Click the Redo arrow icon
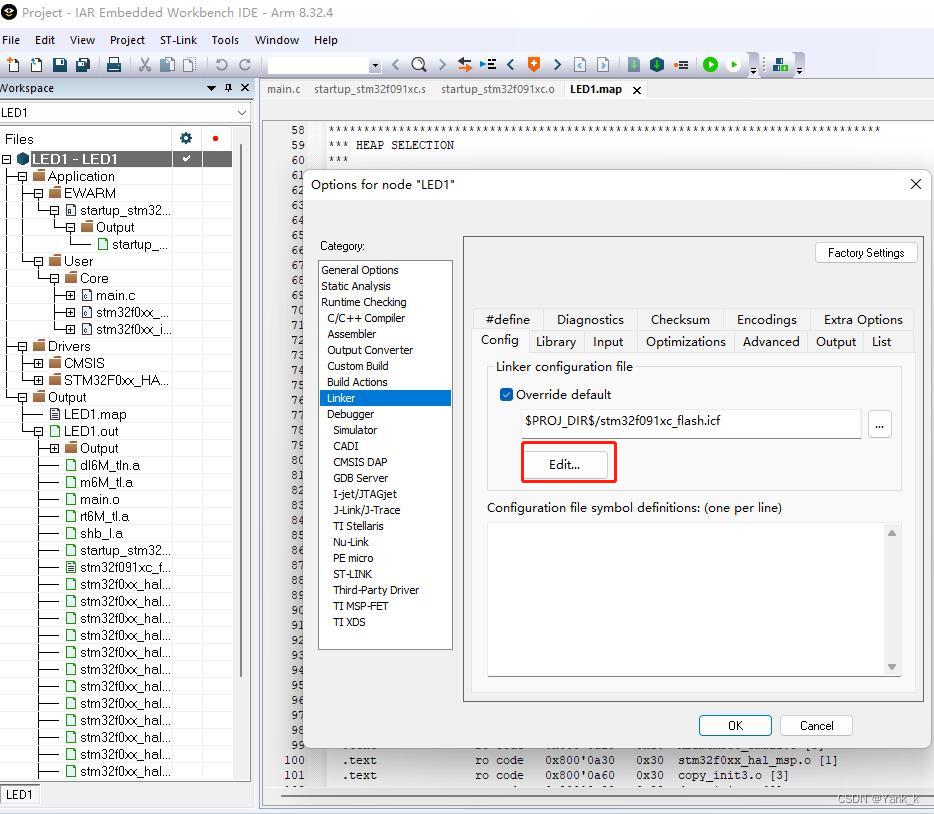 [245, 64]
